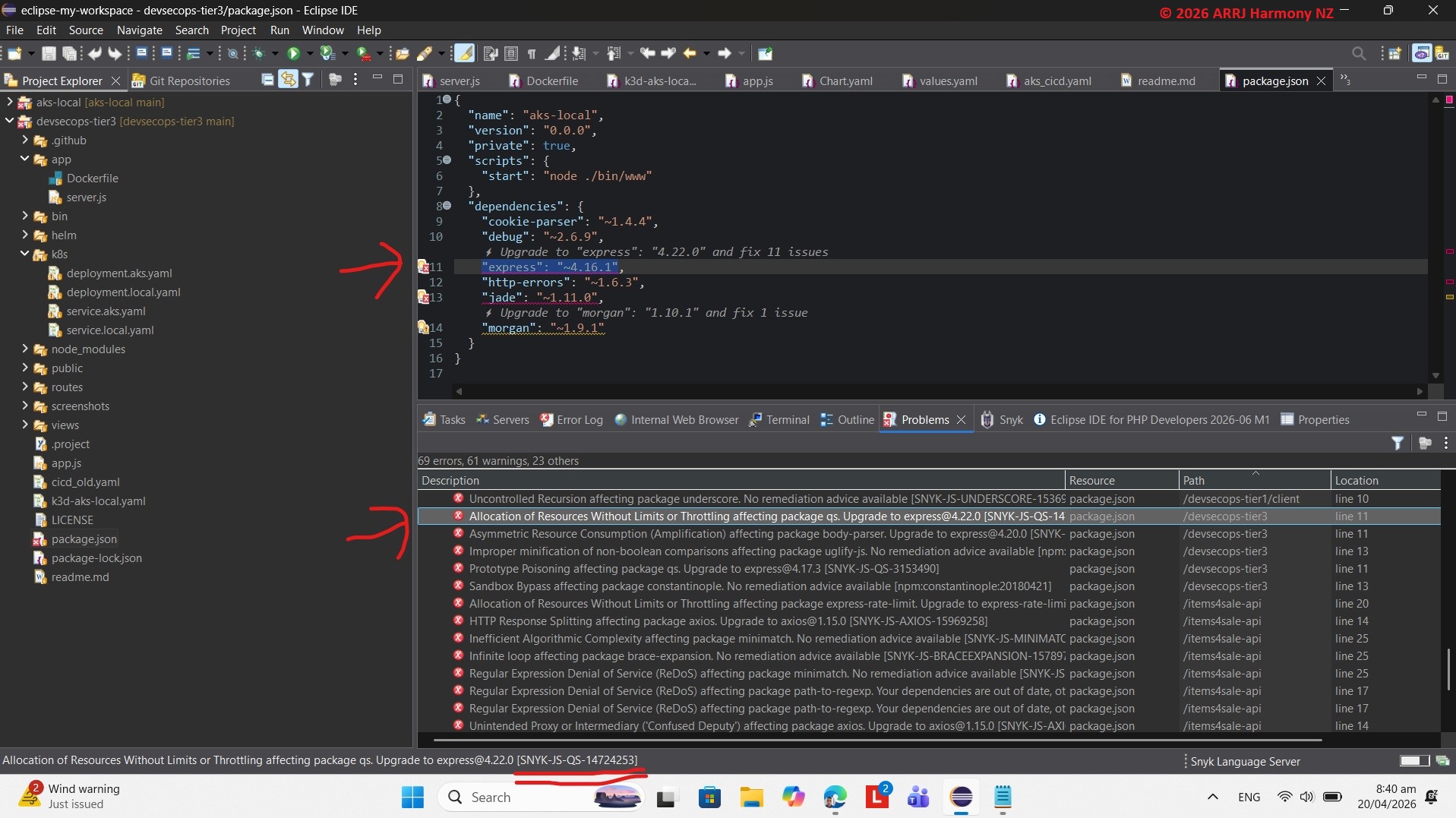Sort problems by Location column header
Viewport: 1456px width, 818px height.
coord(1385,480)
